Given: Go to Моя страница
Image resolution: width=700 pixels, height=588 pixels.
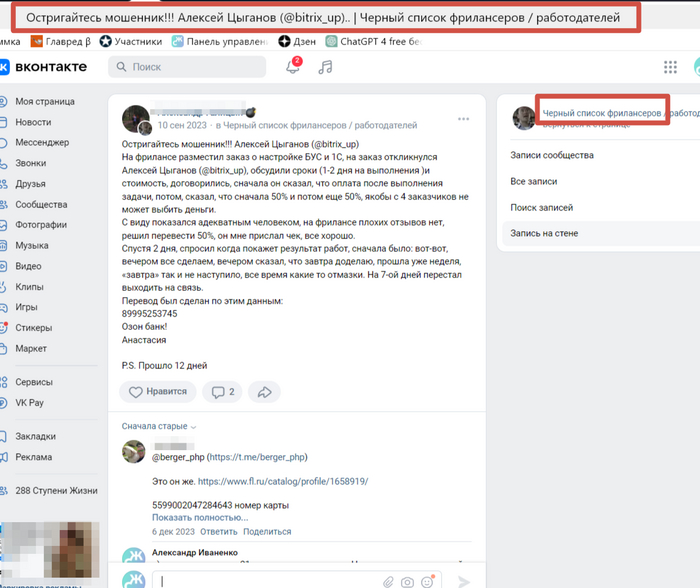Looking at the screenshot, I should 45,101.
